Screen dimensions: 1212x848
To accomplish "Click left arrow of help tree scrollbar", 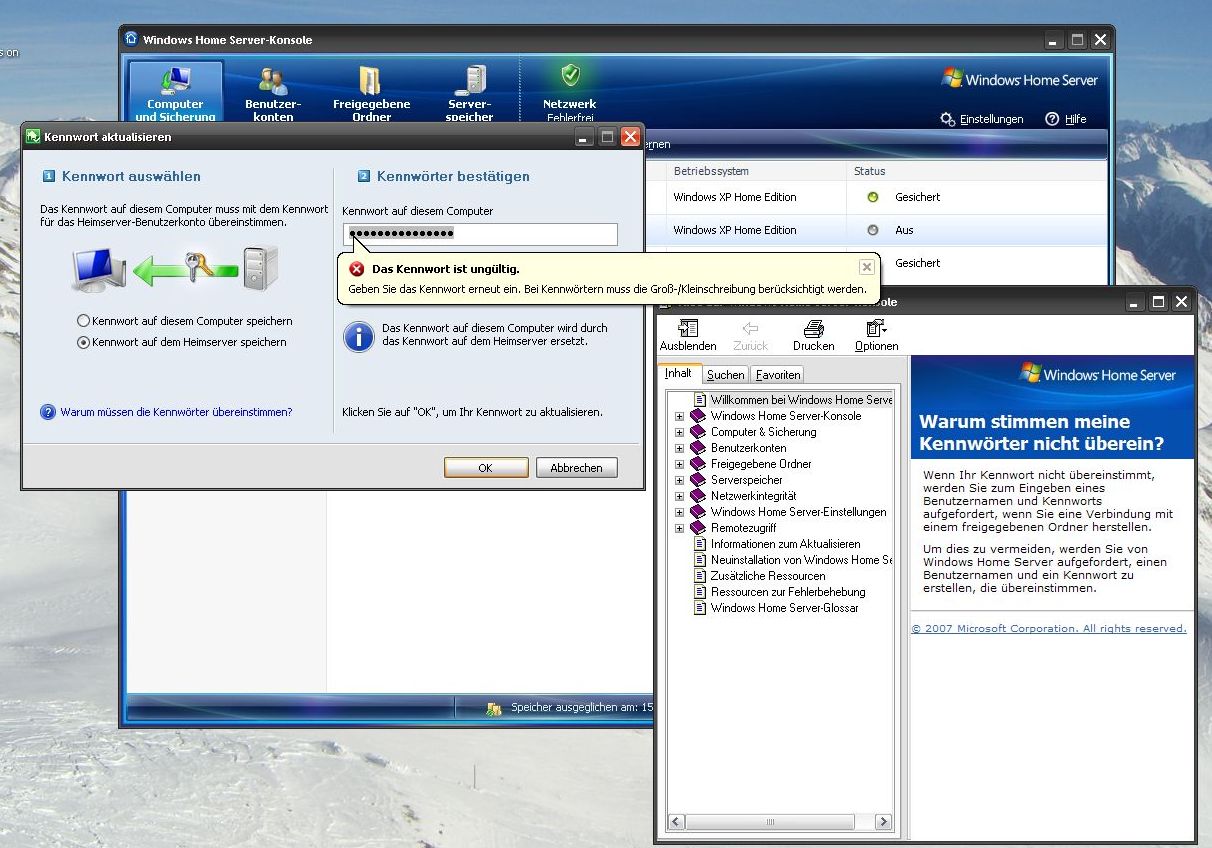I will click(x=676, y=822).
